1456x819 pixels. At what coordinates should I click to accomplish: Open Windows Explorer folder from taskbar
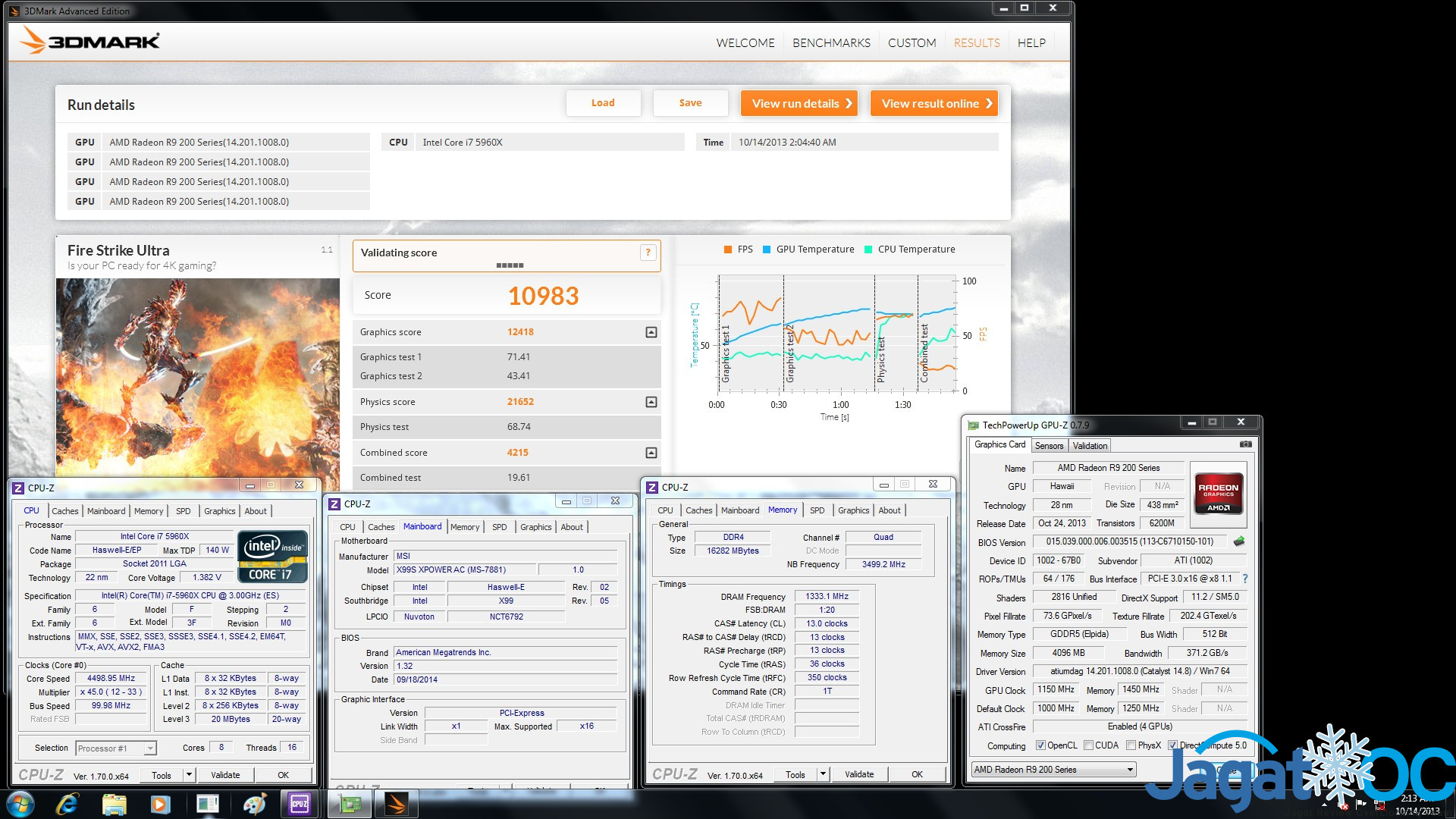tap(114, 804)
